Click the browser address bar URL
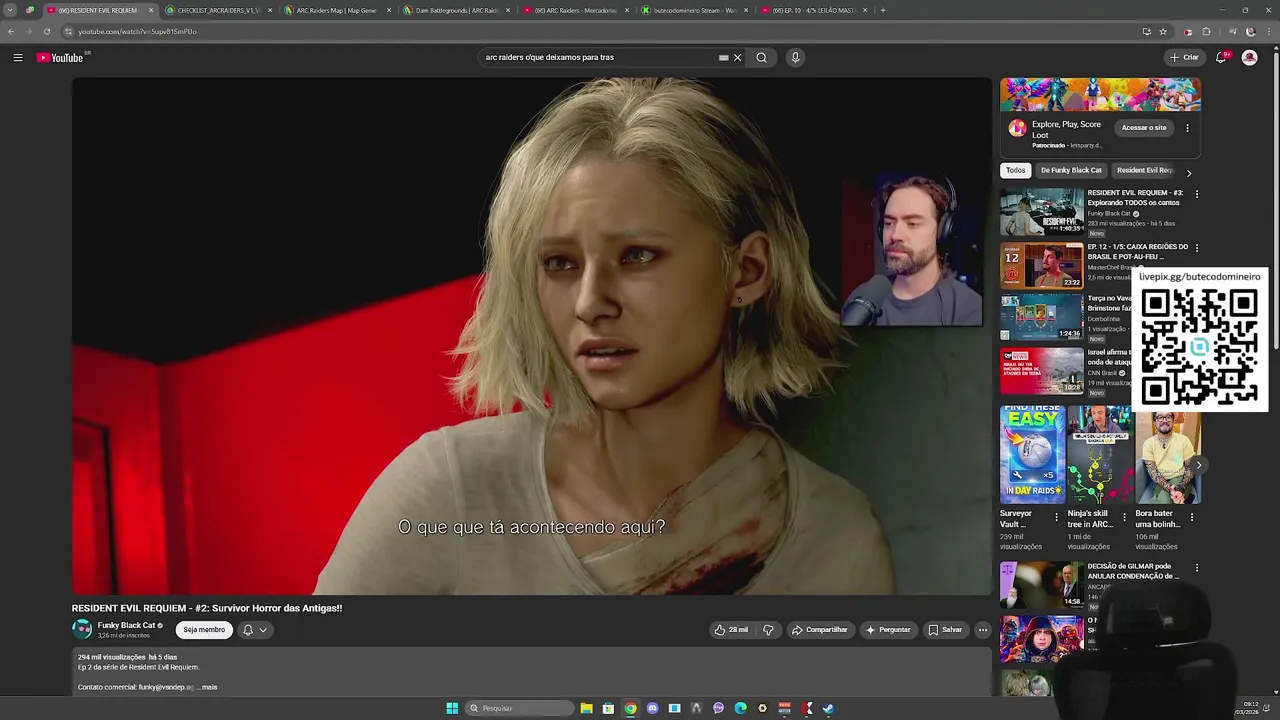Screen dimensions: 1280x720 click(x=137, y=31)
